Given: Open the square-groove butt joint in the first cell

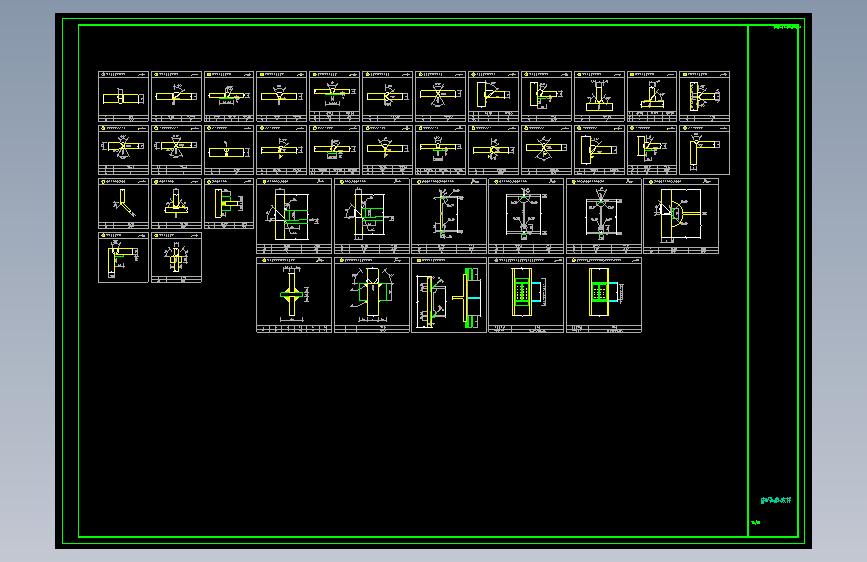Looking at the screenshot, I should [123, 96].
